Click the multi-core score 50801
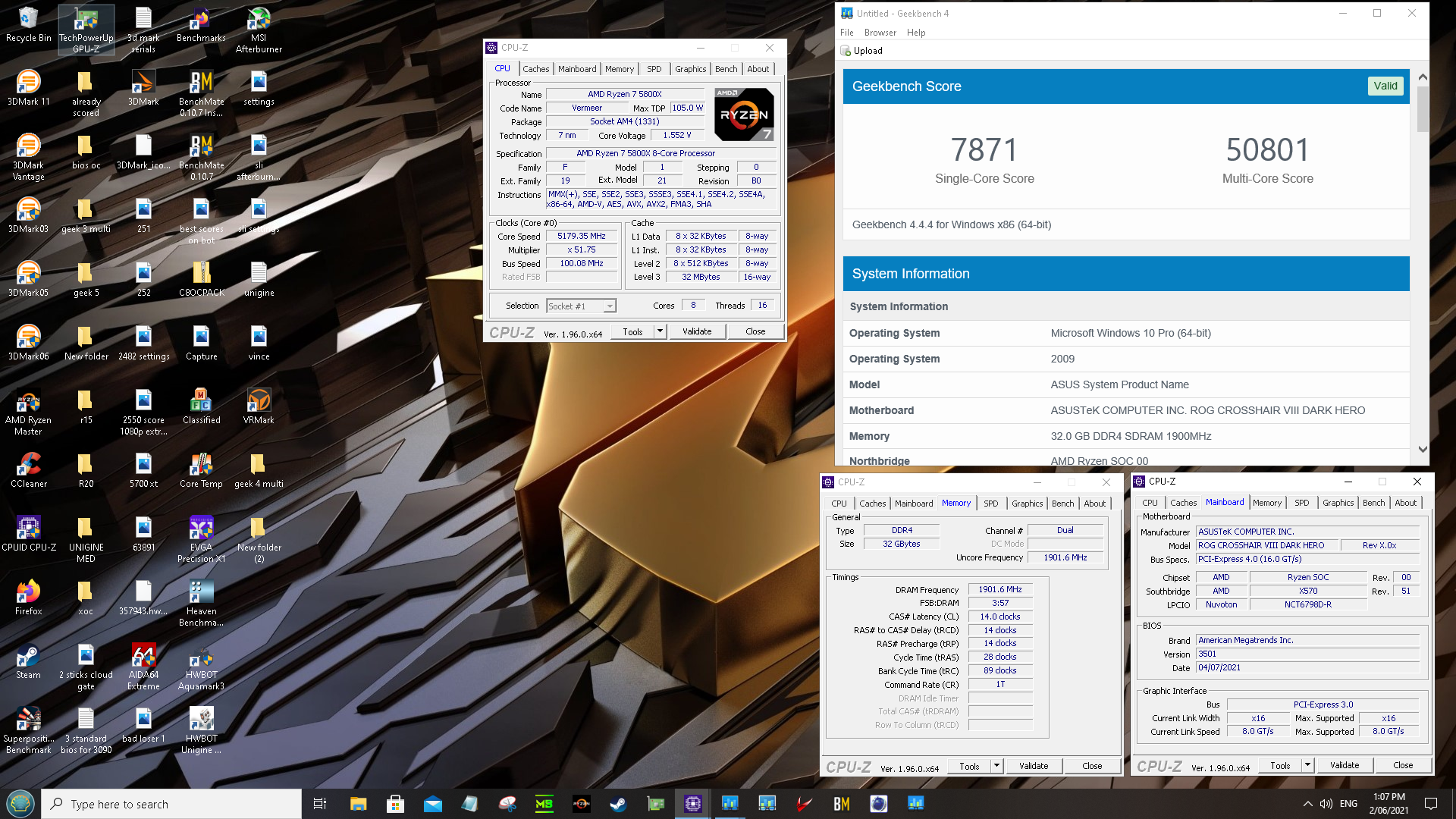The height and width of the screenshot is (819, 1456). coord(1267,150)
